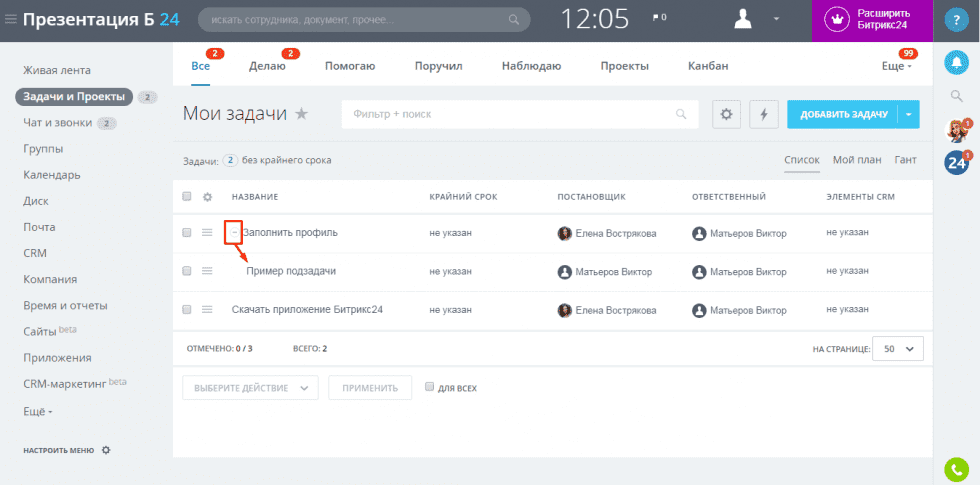Viewport: 980px width, 485px height.
Task: Open CRM in the left sidebar
Action: pyautogui.click(x=35, y=253)
